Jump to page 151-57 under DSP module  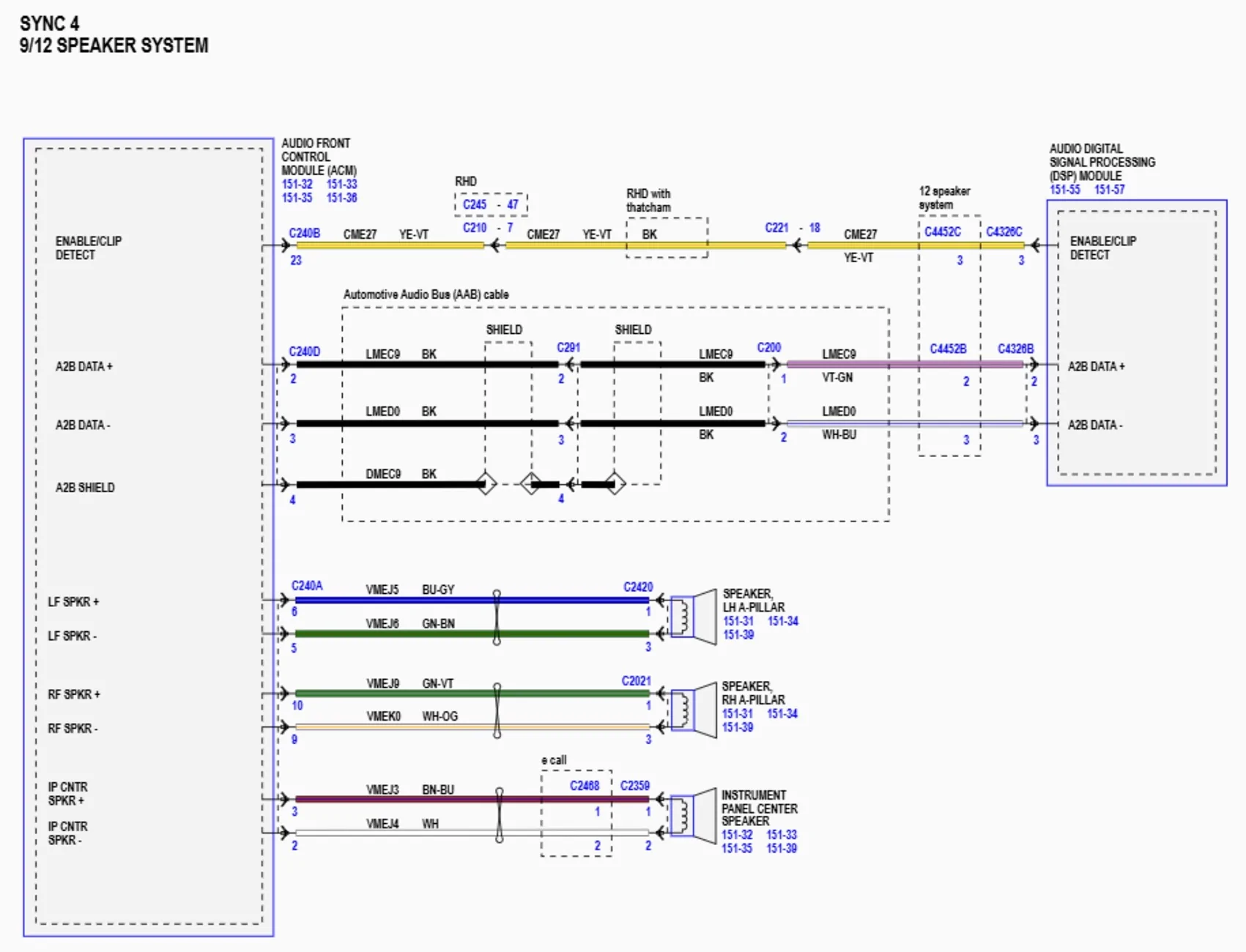(1110, 190)
